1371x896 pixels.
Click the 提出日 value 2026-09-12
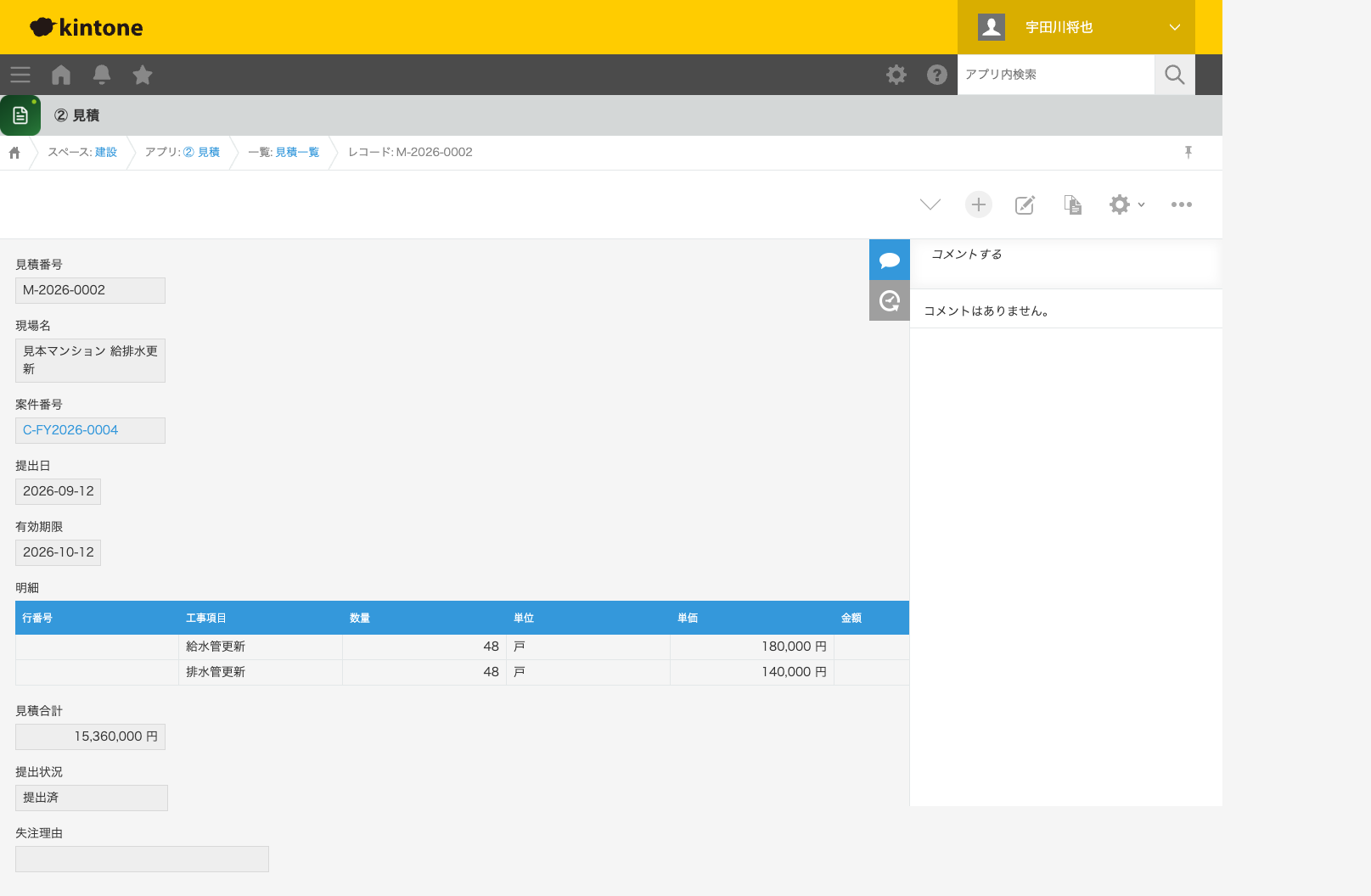(59, 491)
